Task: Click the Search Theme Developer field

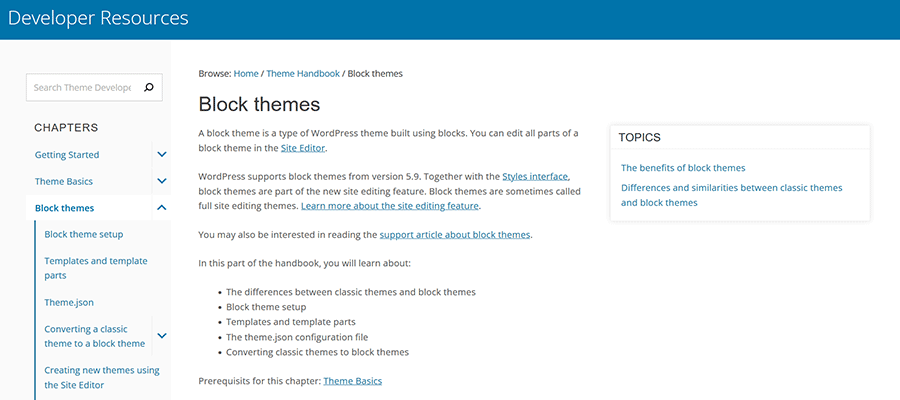Action: [x=82, y=88]
